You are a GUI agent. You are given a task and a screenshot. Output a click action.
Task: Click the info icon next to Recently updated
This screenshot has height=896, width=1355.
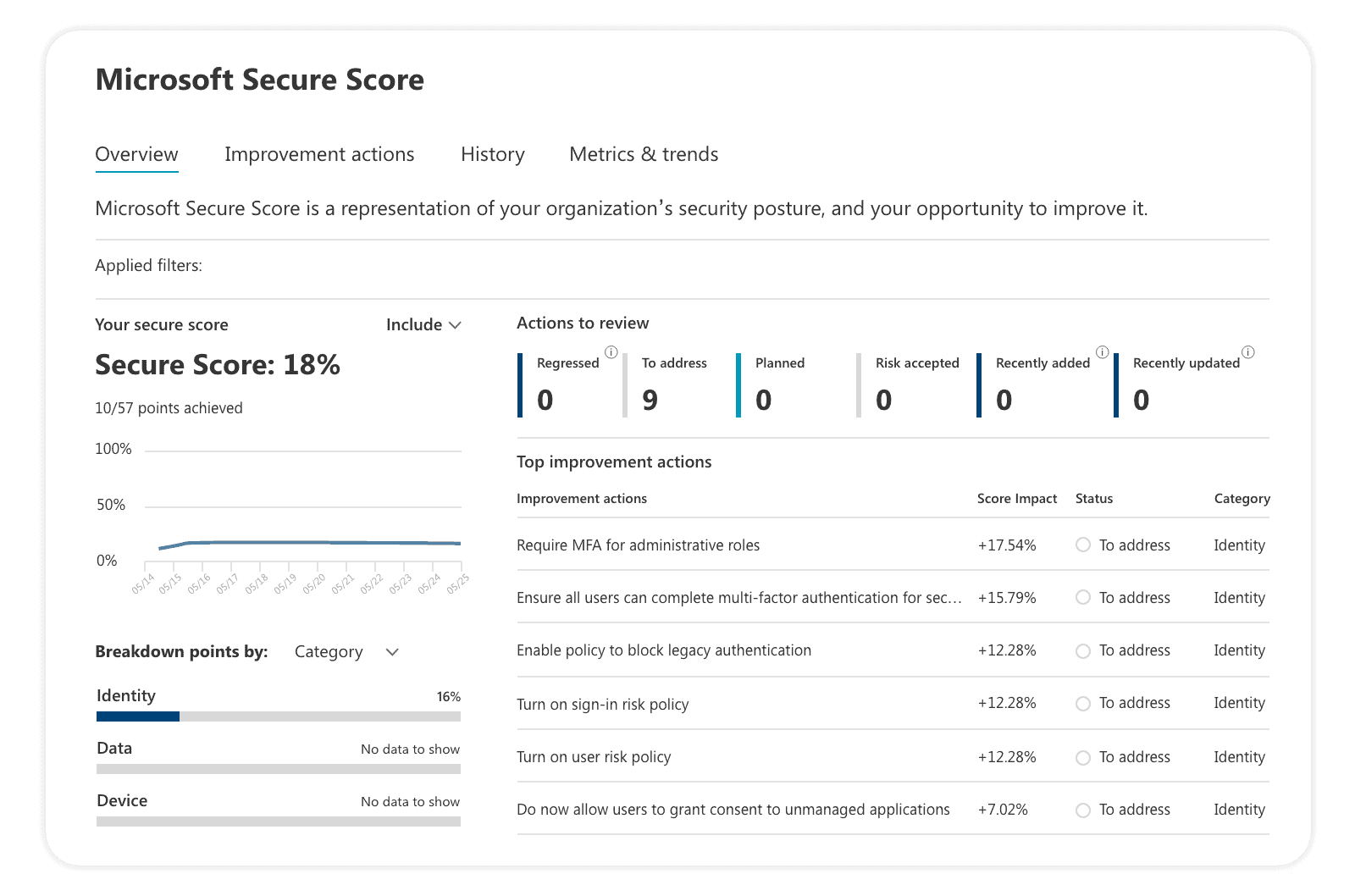tap(1247, 350)
